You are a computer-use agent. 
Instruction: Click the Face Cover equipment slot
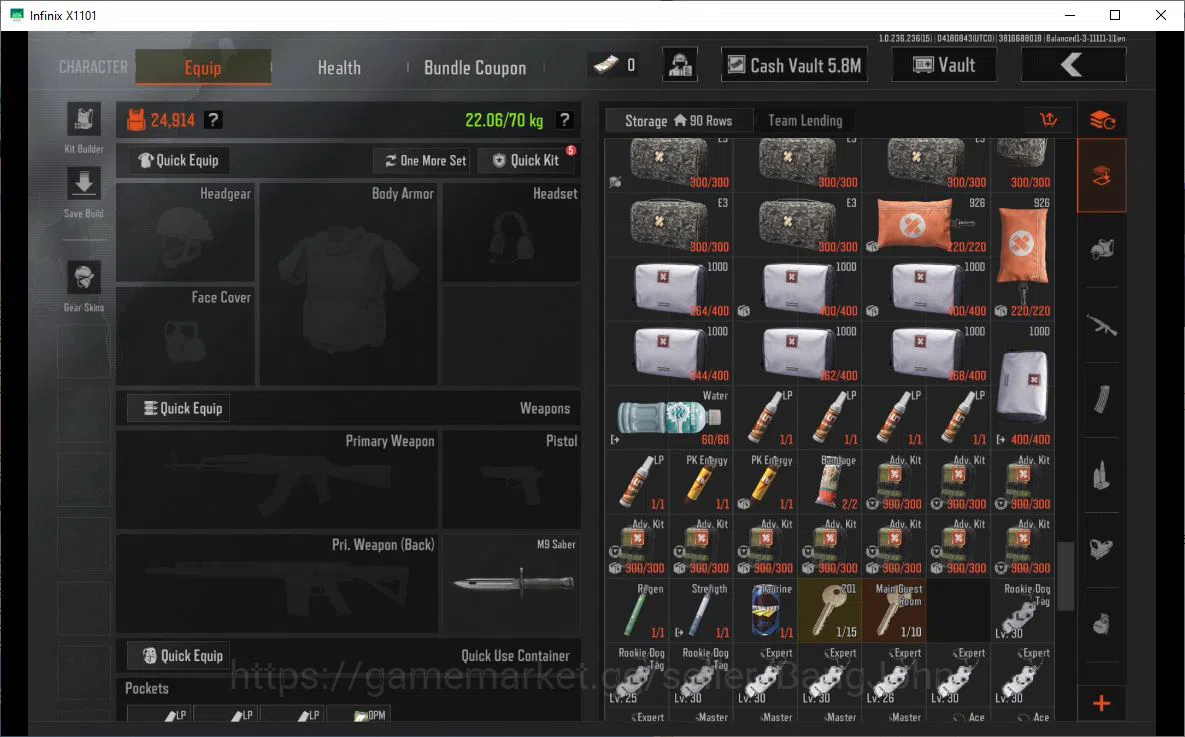pos(185,336)
